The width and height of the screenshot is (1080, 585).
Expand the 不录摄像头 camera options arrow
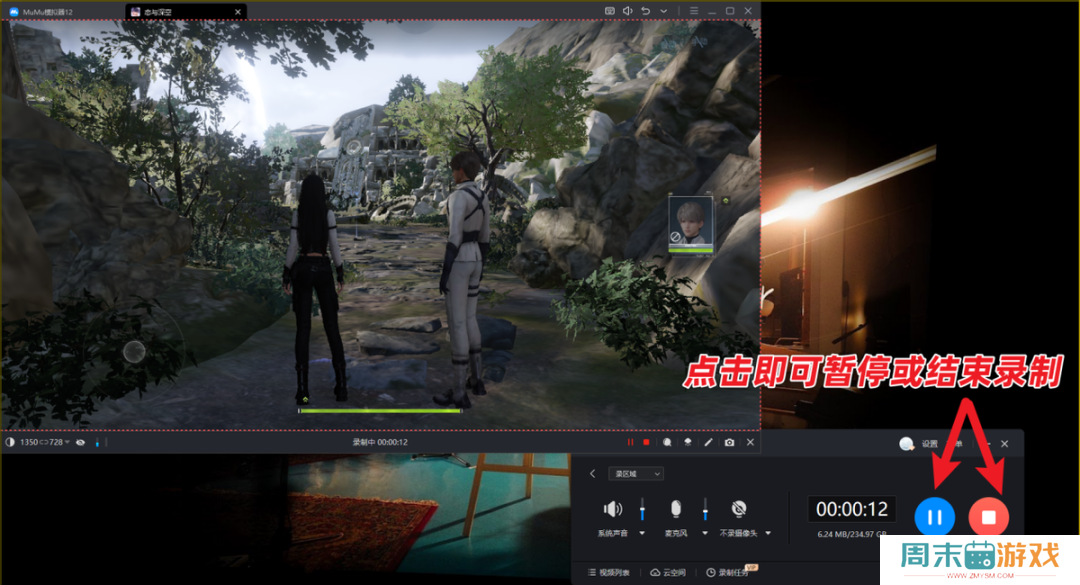tap(768, 534)
